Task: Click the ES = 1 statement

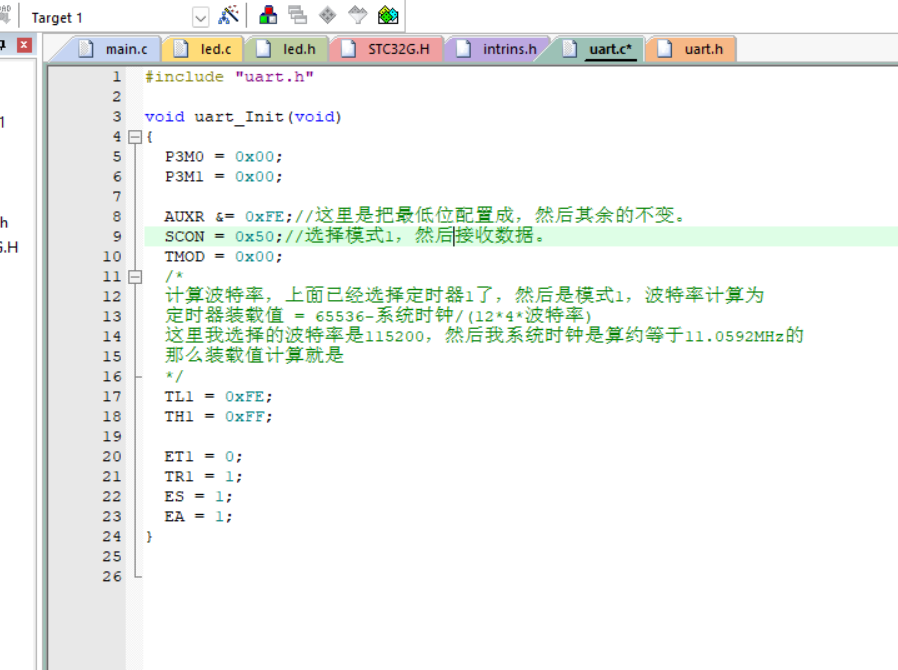Action: [x=199, y=496]
